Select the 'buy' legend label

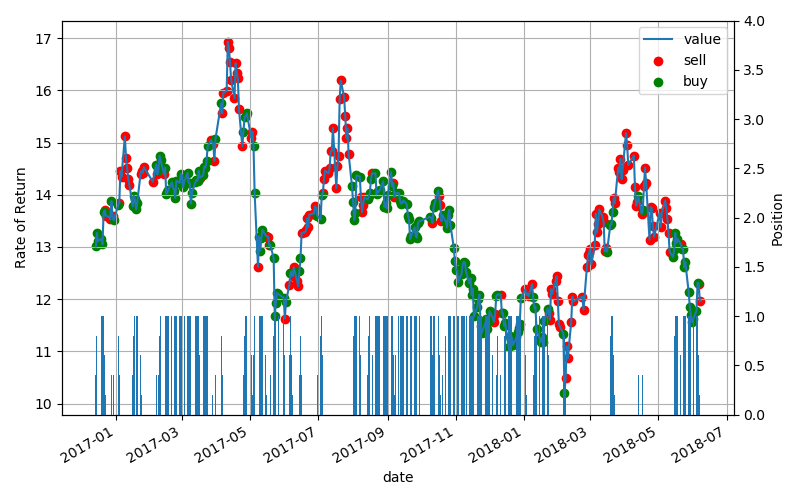point(695,82)
